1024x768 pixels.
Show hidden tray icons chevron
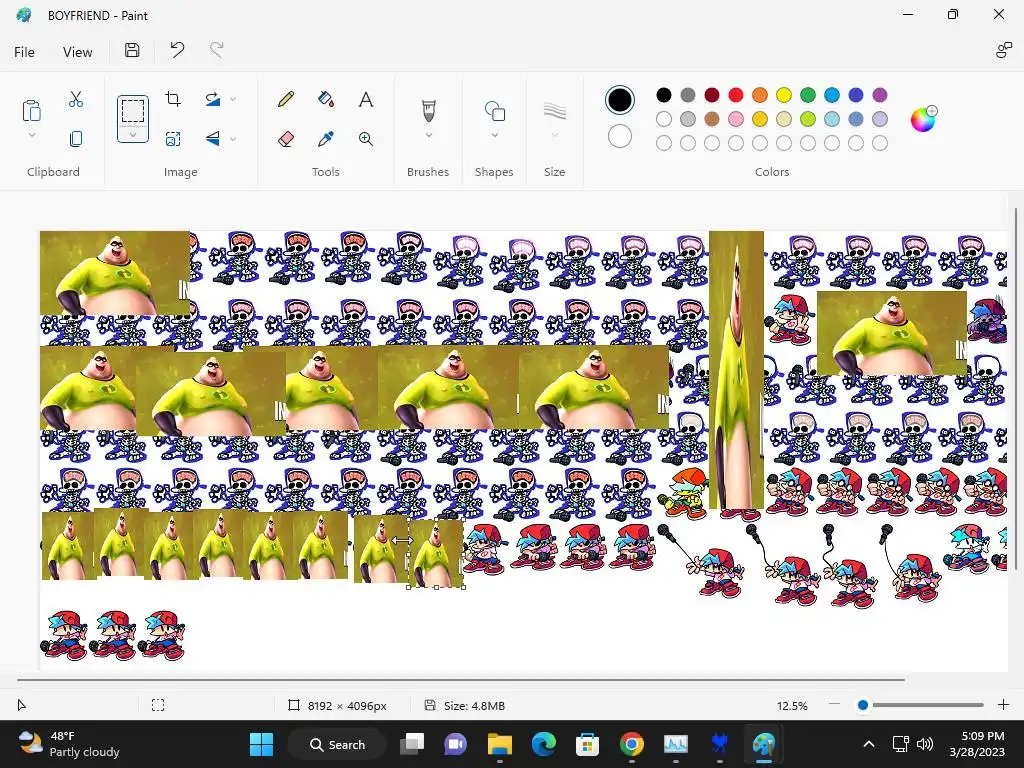(869, 744)
